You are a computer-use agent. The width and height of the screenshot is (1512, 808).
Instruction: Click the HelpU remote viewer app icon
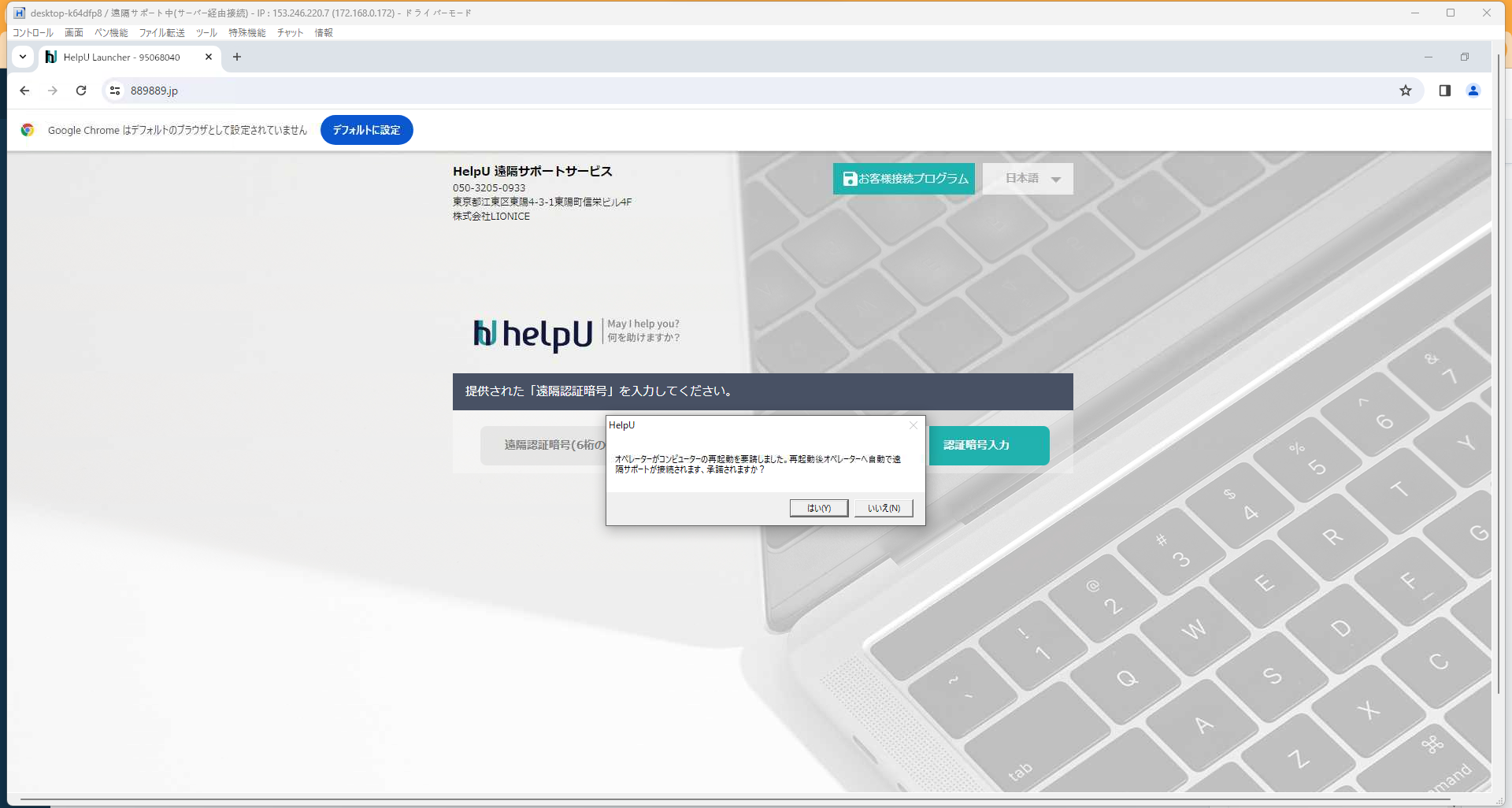[19, 13]
